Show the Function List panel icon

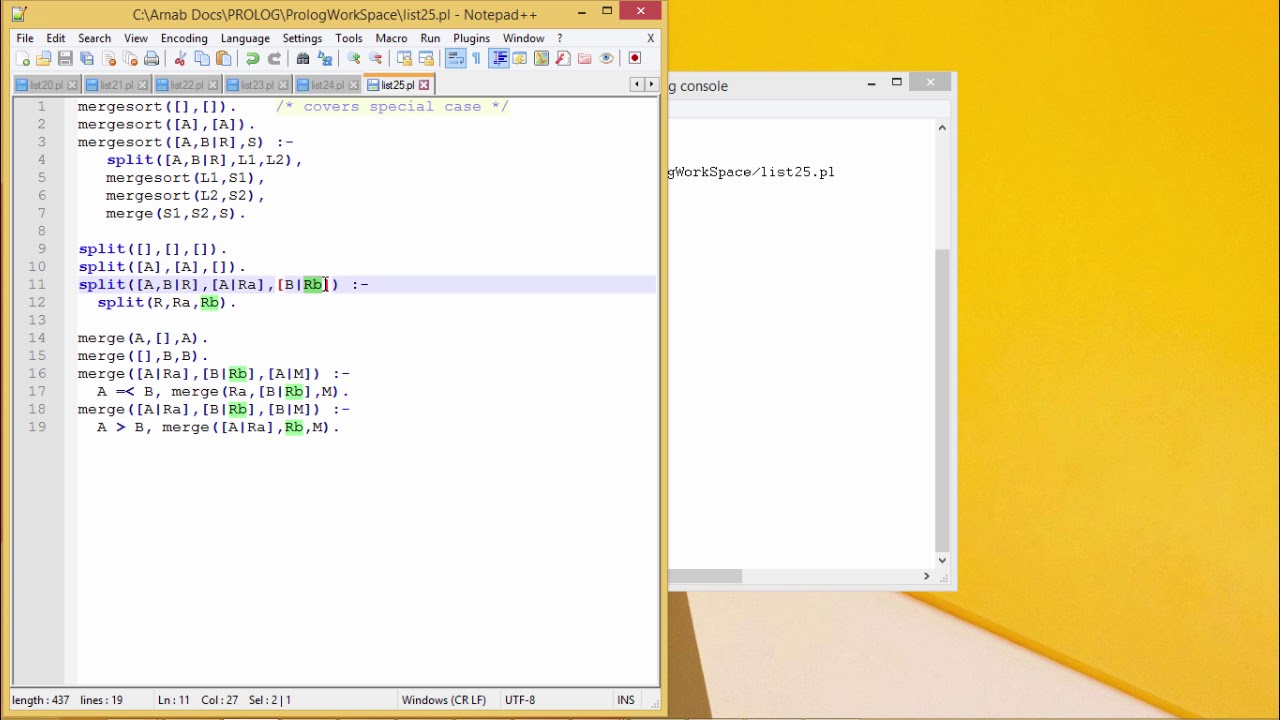[563, 59]
